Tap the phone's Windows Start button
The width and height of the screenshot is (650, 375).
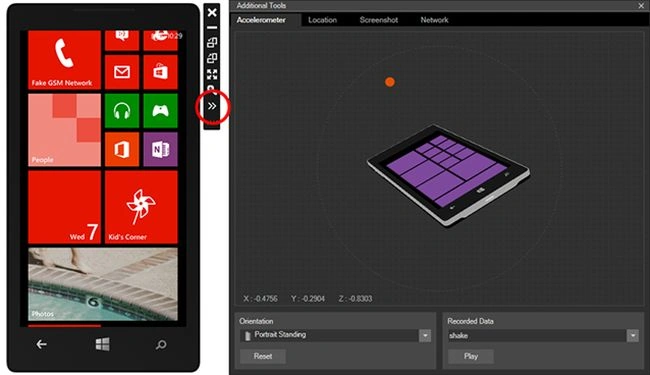pos(102,344)
